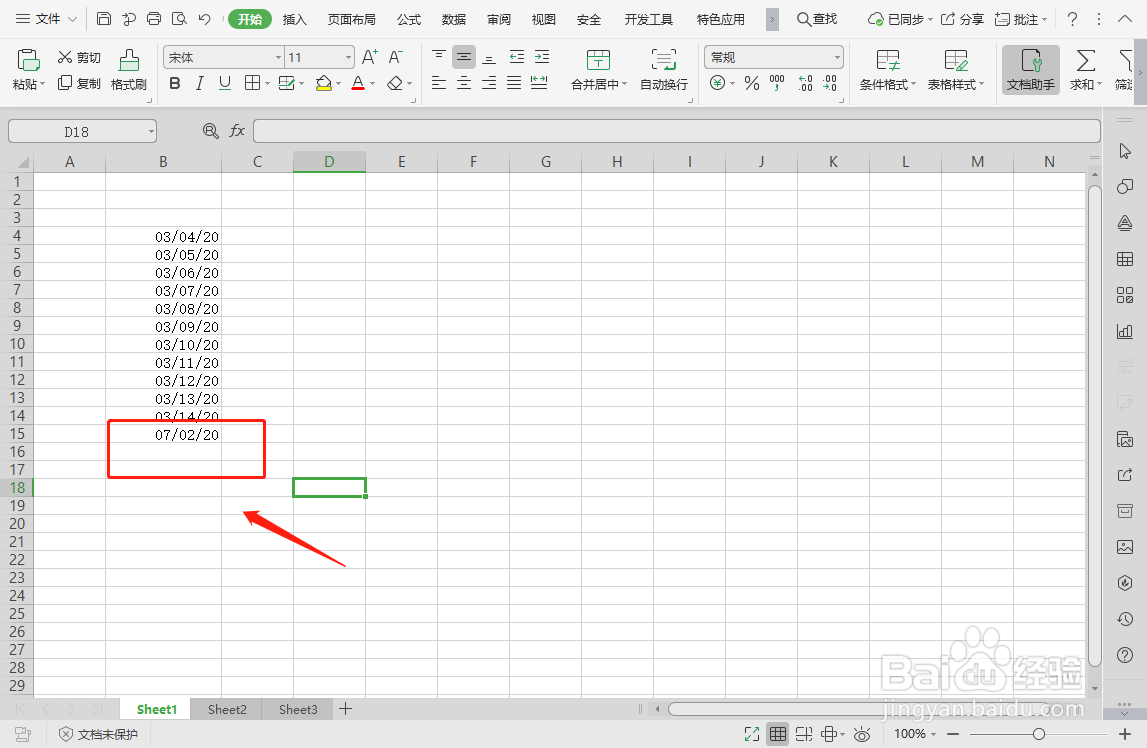
Task: Open the Sheet3 worksheet tab
Action: 298,709
